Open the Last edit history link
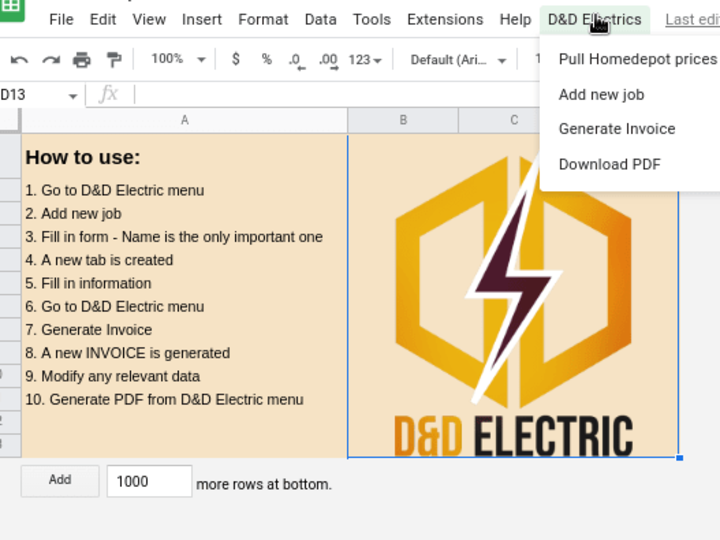This screenshot has width=720, height=540. [692, 20]
